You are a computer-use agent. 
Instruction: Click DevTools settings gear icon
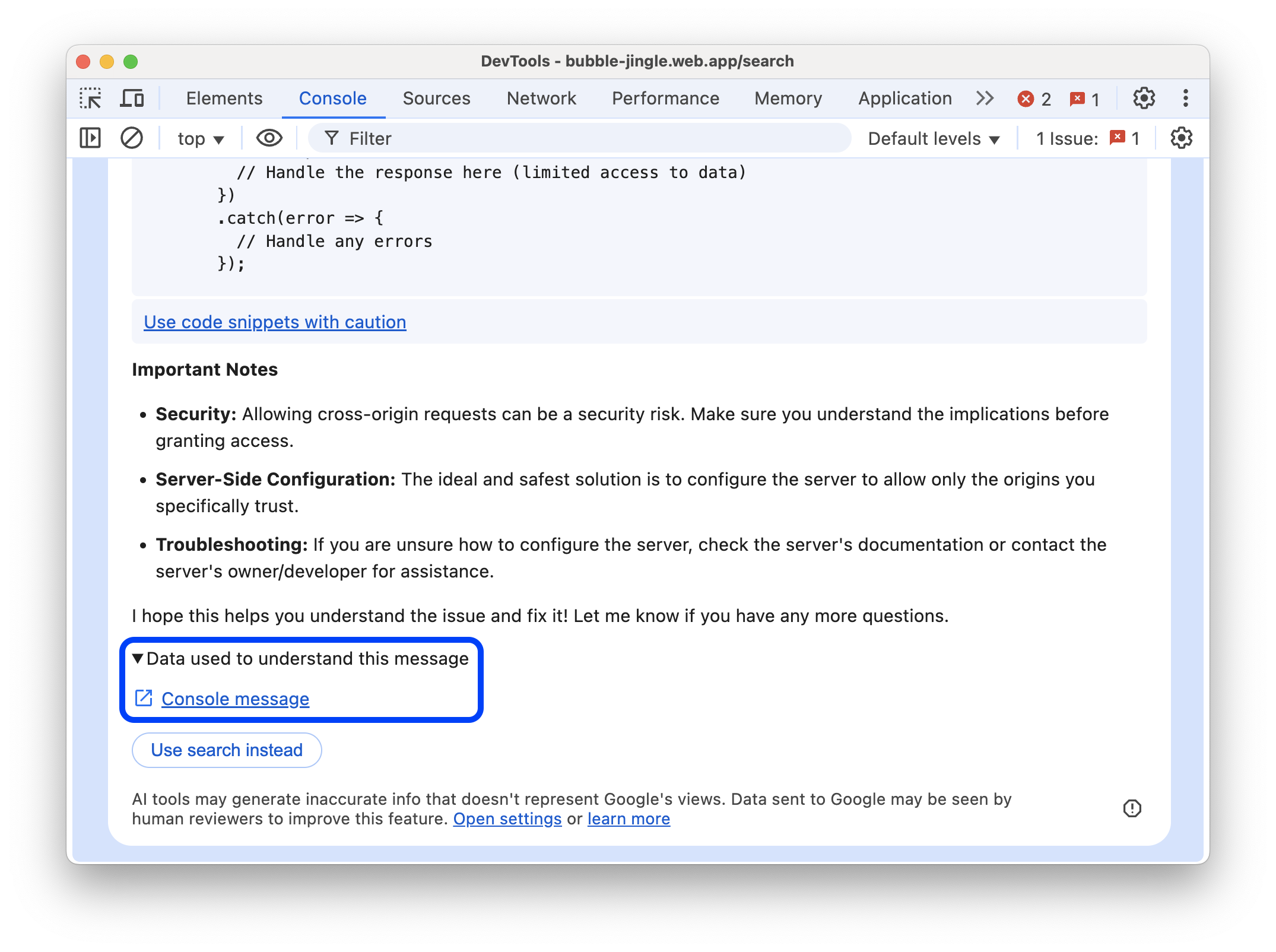(1144, 98)
